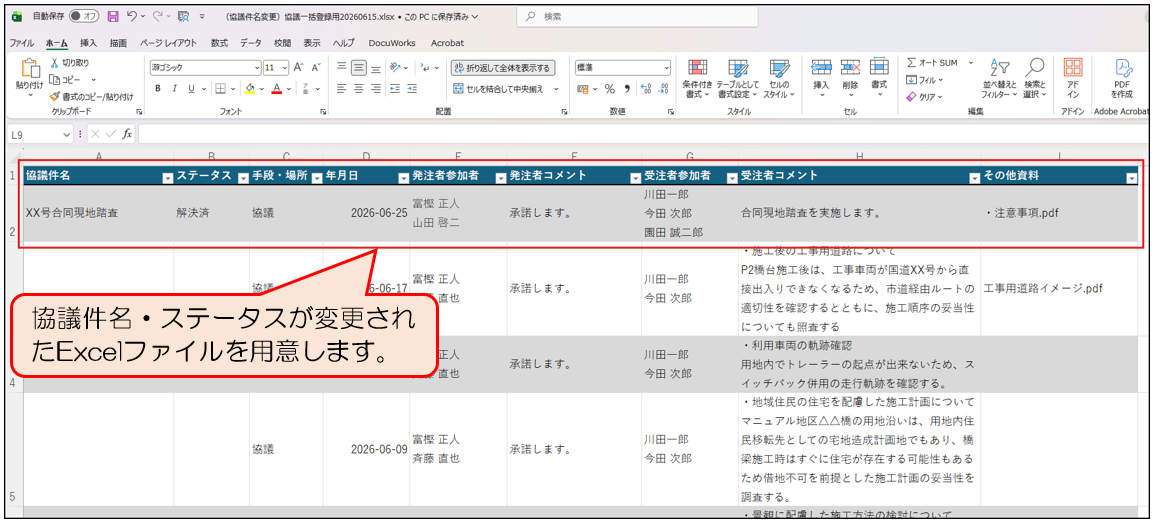
Task: Toggle 自動保存 autosave switch
Action: coord(84,16)
